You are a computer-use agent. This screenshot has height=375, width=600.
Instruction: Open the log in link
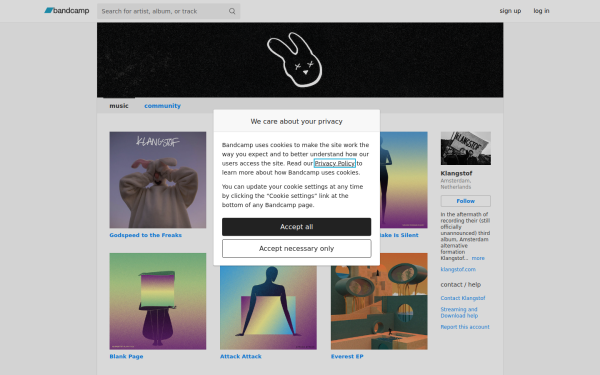click(541, 11)
